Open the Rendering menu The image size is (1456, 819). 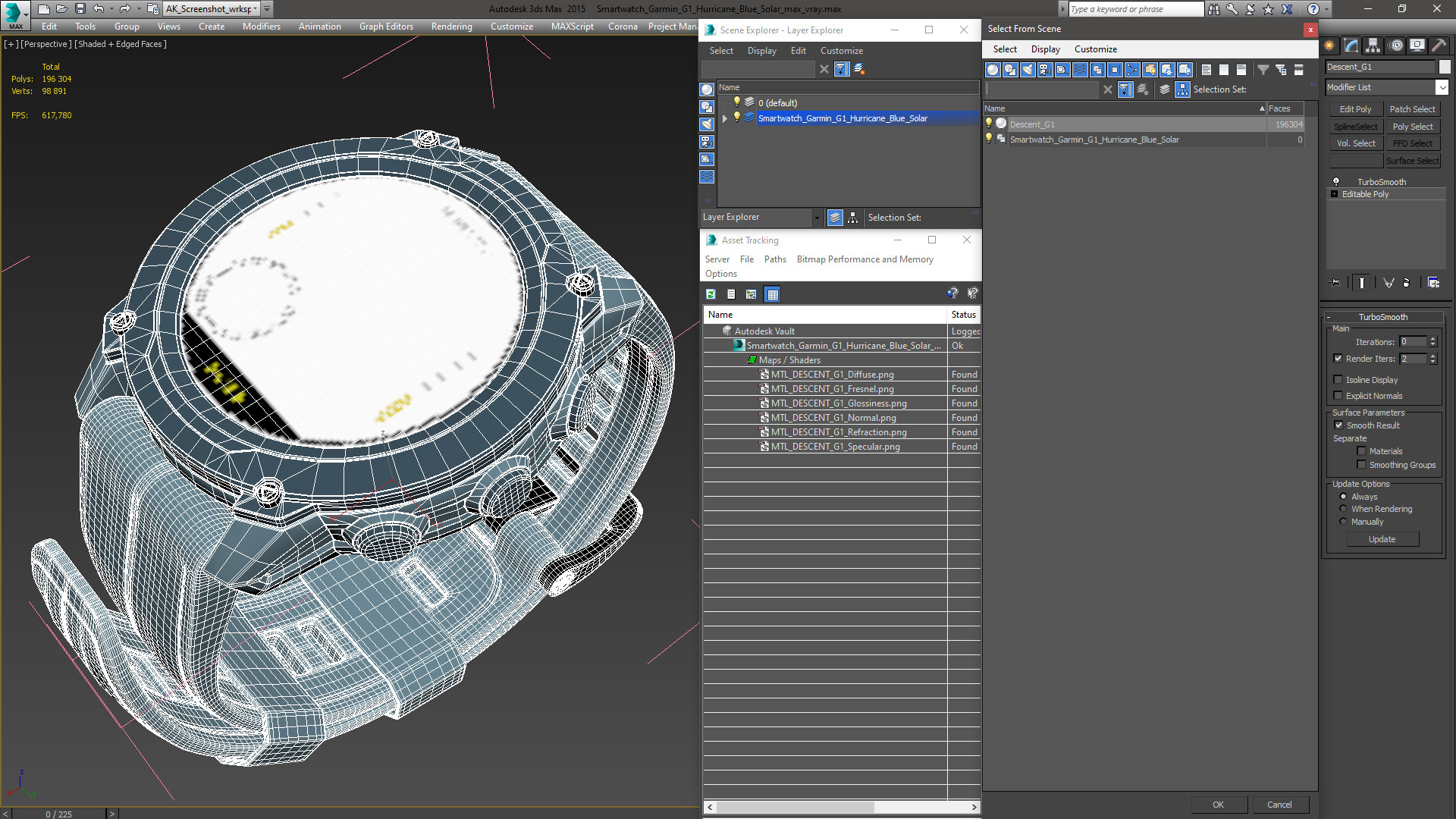[x=451, y=27]
